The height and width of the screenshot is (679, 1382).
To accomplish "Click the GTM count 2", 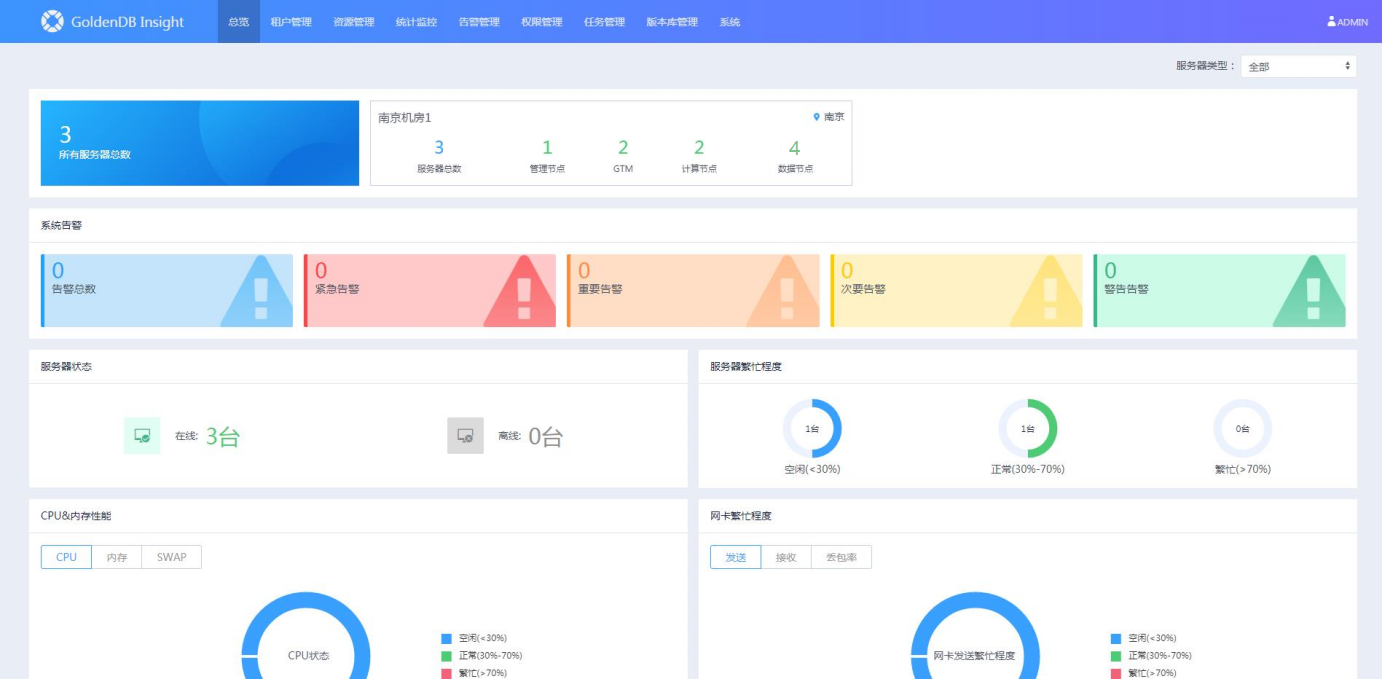I will 623,148.
